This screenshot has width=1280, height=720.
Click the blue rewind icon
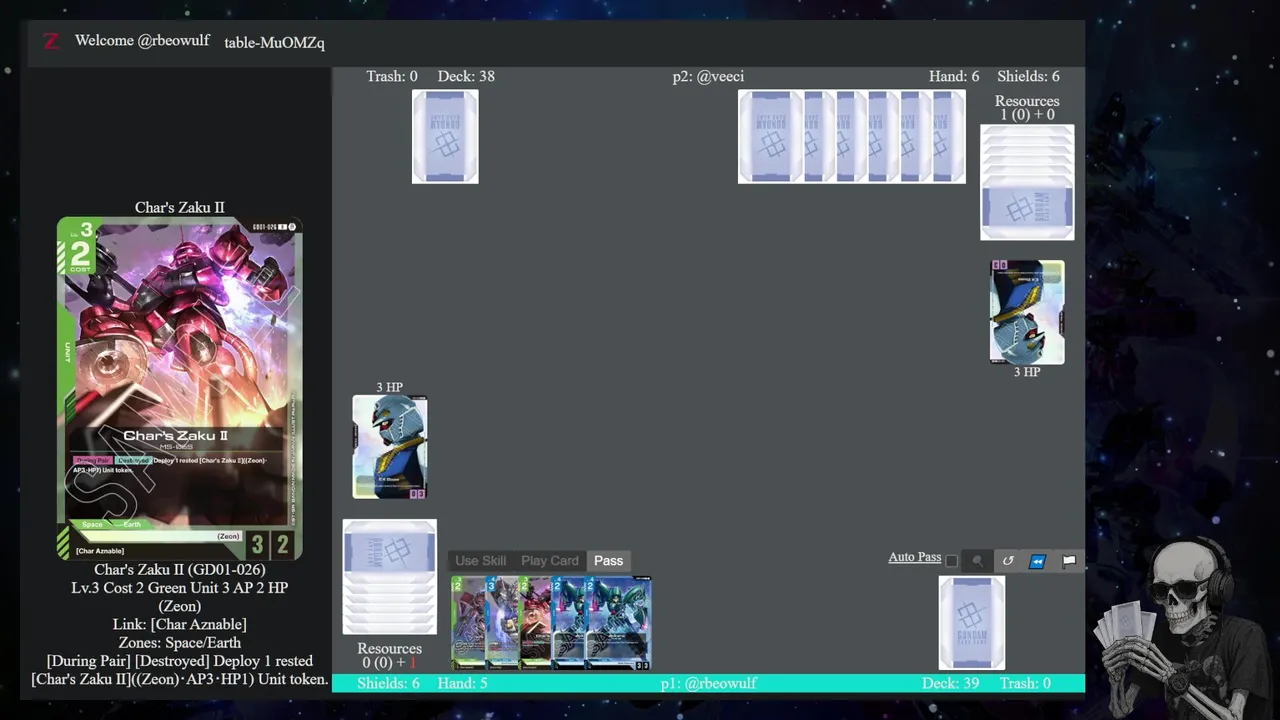click(1038, 561)
